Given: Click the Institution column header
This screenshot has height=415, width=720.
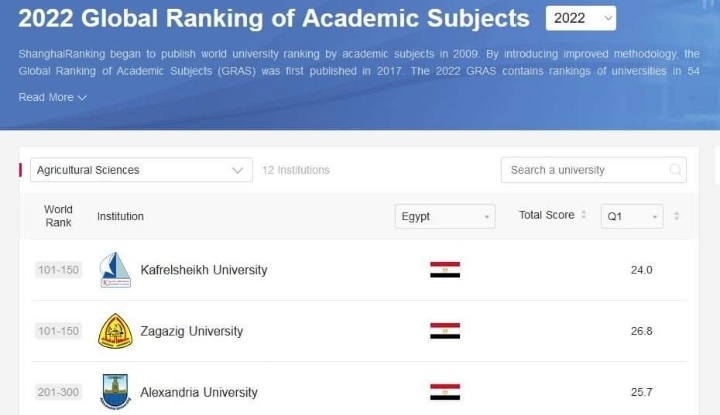Looking at the screenshot, I should [120, 216].
